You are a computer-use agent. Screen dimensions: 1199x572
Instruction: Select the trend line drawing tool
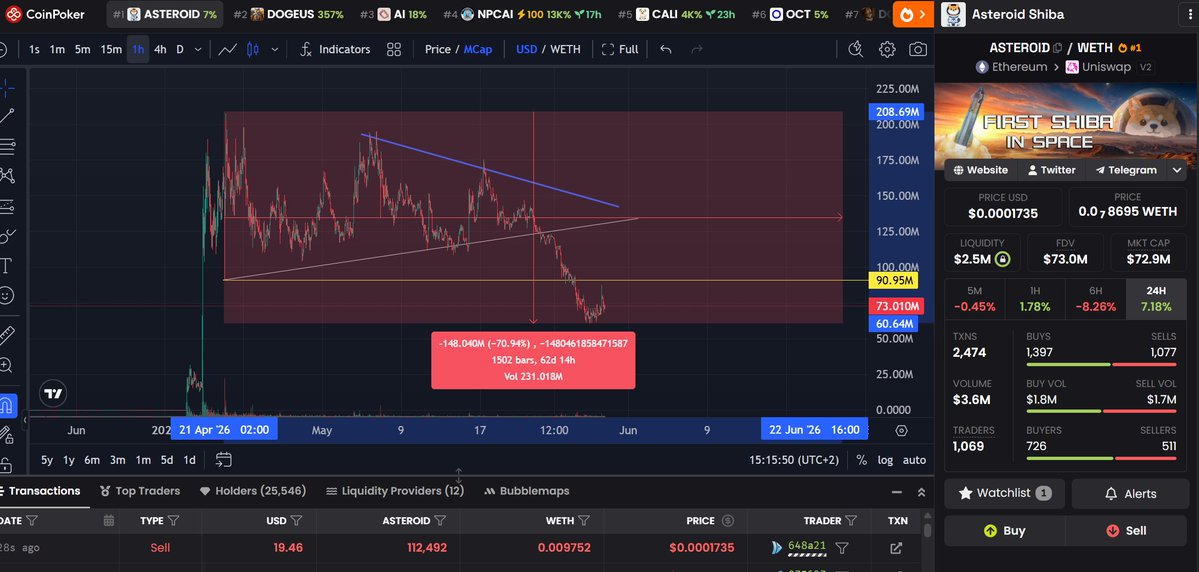[7, 116]
